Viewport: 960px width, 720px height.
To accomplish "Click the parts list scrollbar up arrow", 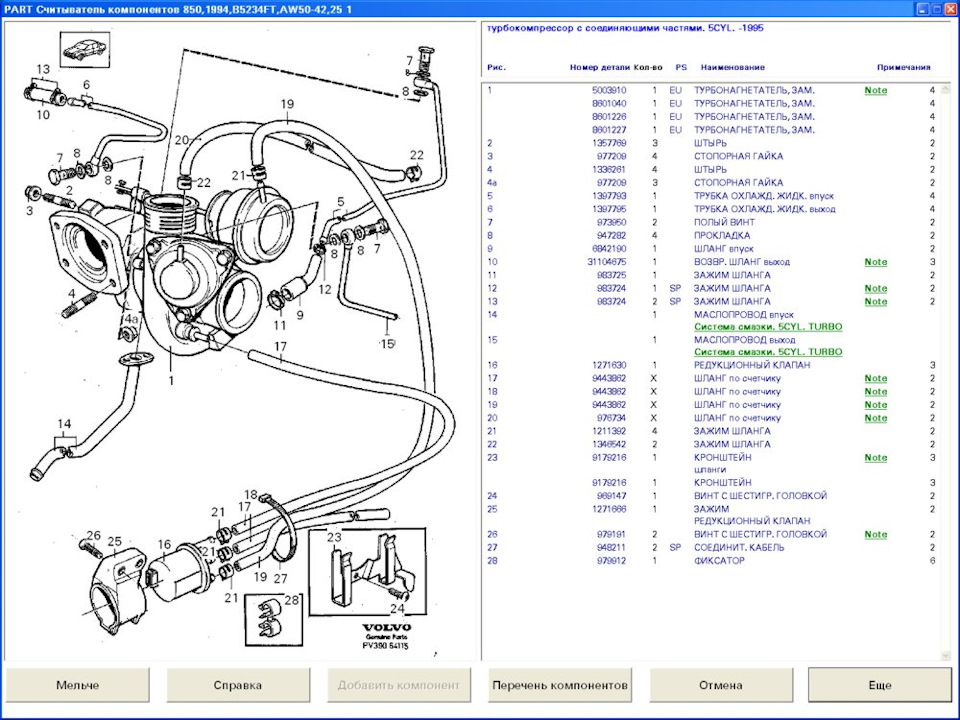I will [x=947, y=87].
